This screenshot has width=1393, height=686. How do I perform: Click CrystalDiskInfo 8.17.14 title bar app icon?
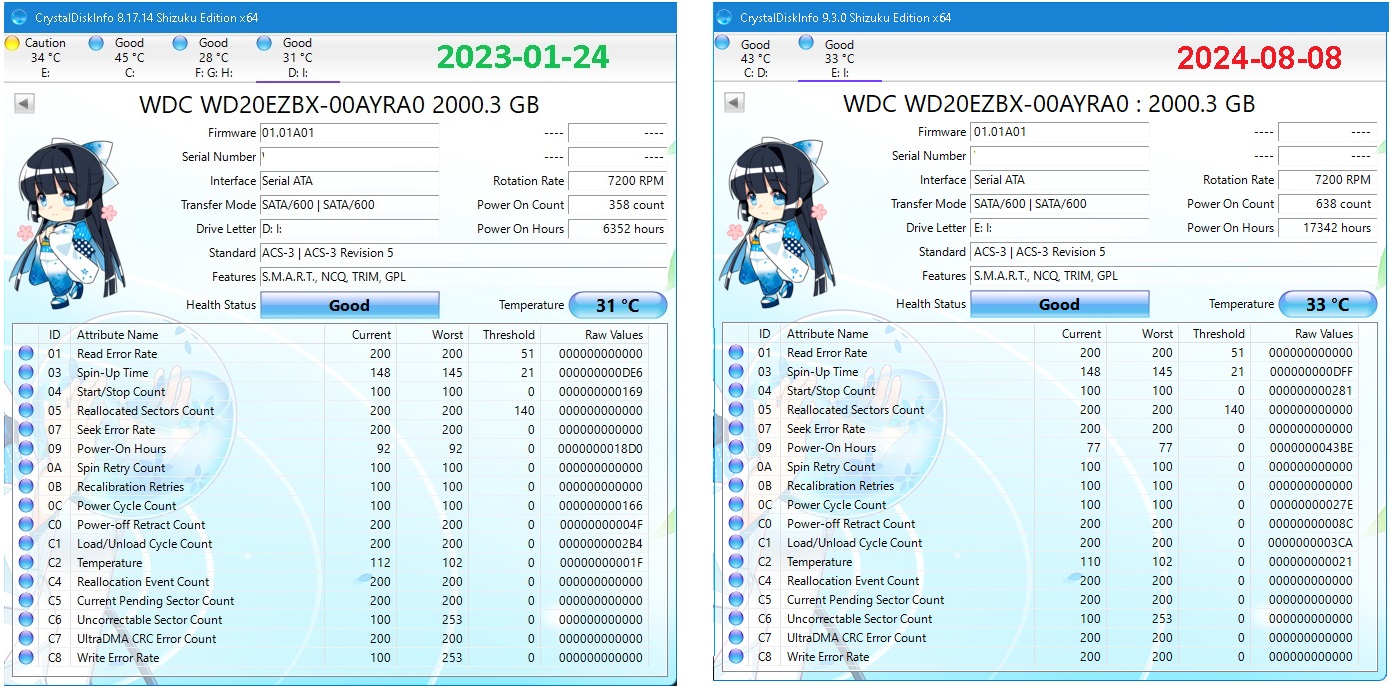click(19, 16)
